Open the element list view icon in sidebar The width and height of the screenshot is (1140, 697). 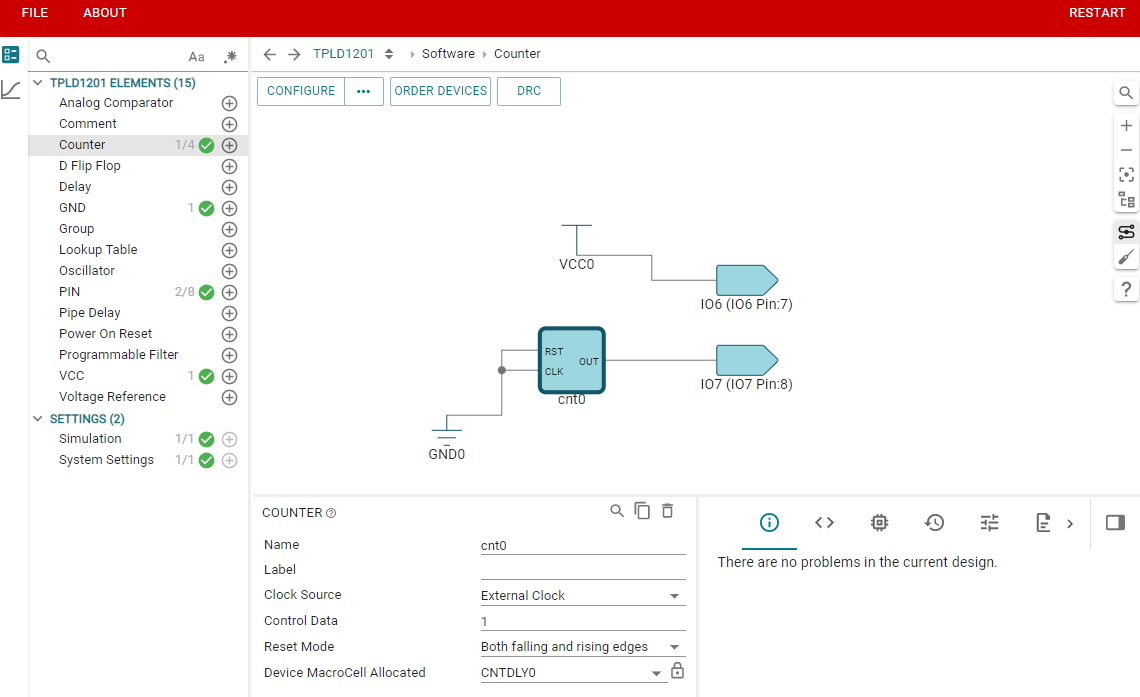(11, 55)
